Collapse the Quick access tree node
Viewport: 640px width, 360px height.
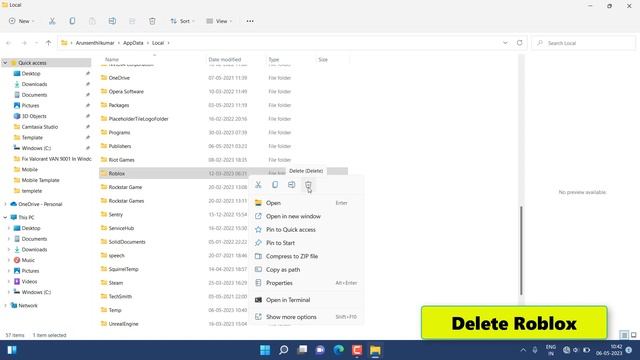pos(5,63)
